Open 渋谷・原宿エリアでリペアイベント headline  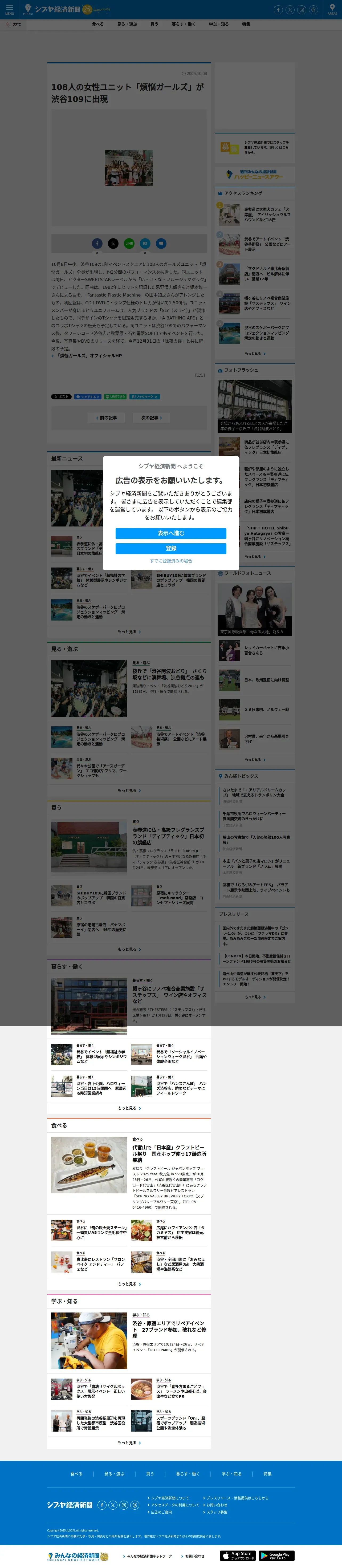tap(169, 1329)
